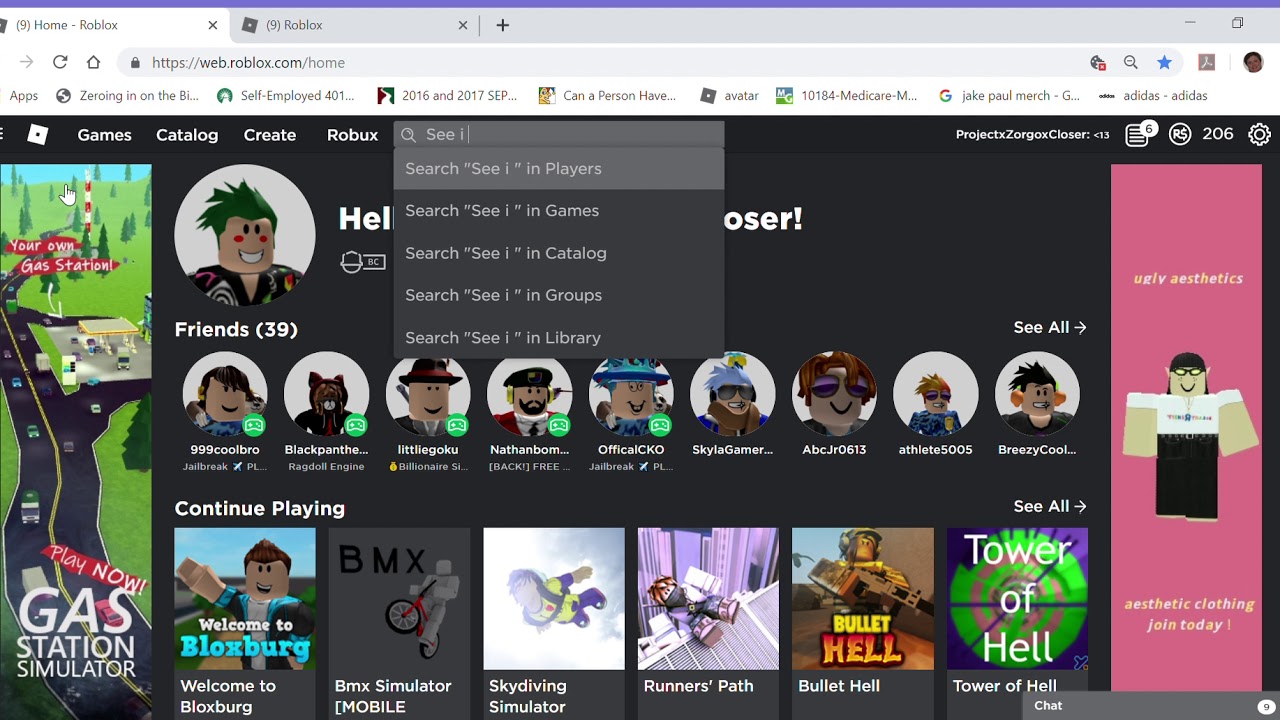Click the search magnifier icon
This screenshot has width=1280, height=720.
[x=408, y=135]
